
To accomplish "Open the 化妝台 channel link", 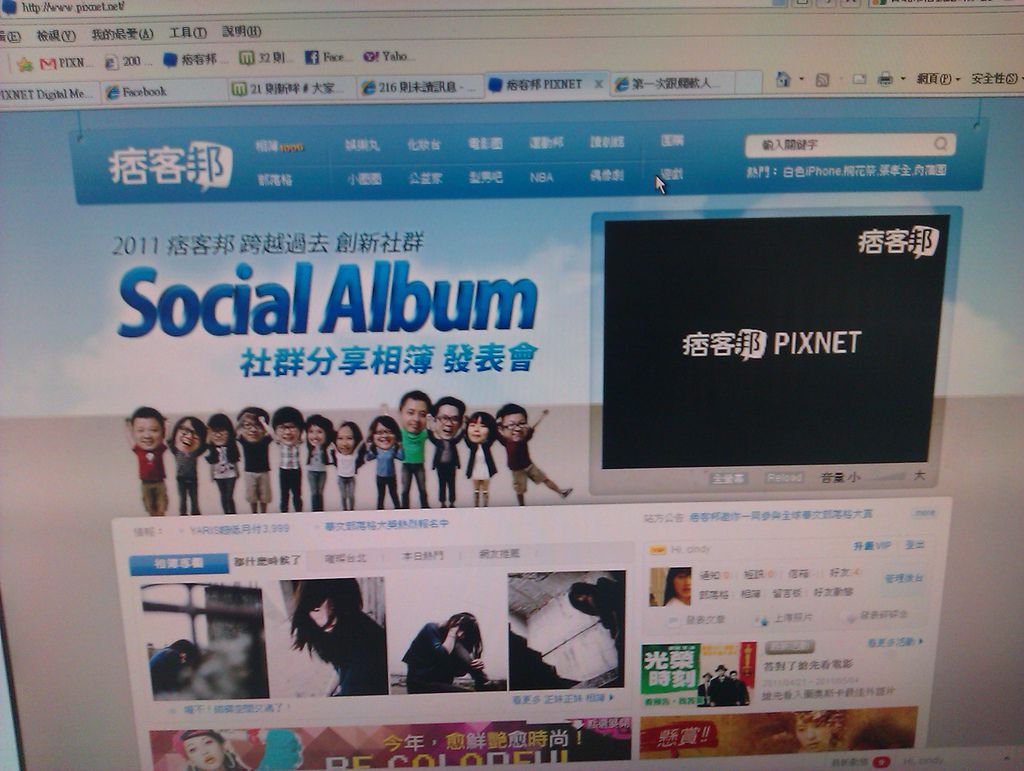I will click(x=424, y=144).
